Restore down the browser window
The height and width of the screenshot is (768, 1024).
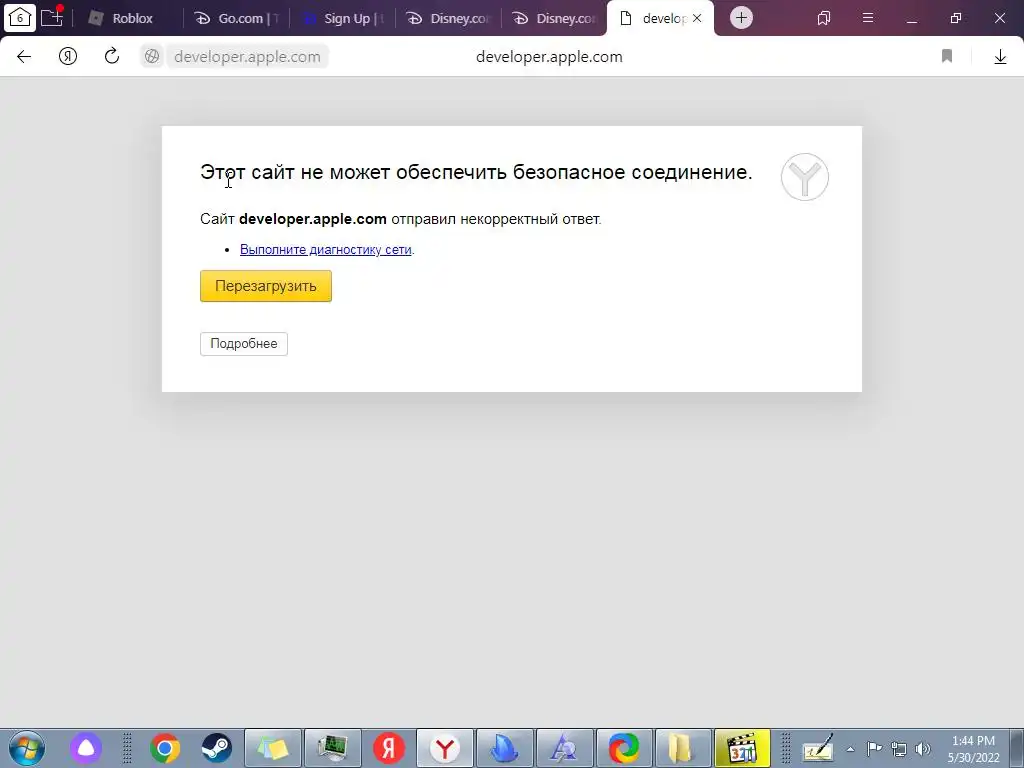(955, 18)
